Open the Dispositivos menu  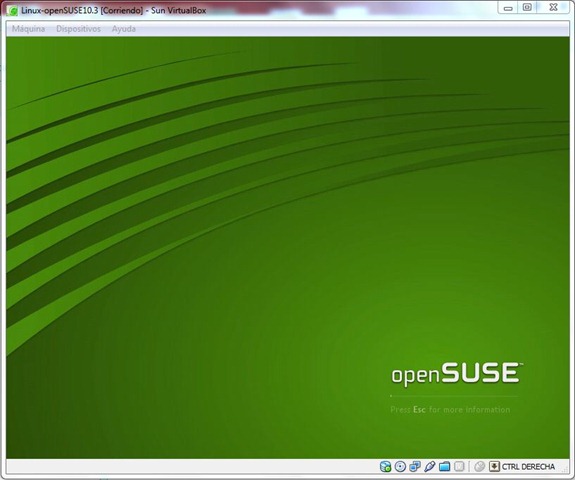point(78,29)
